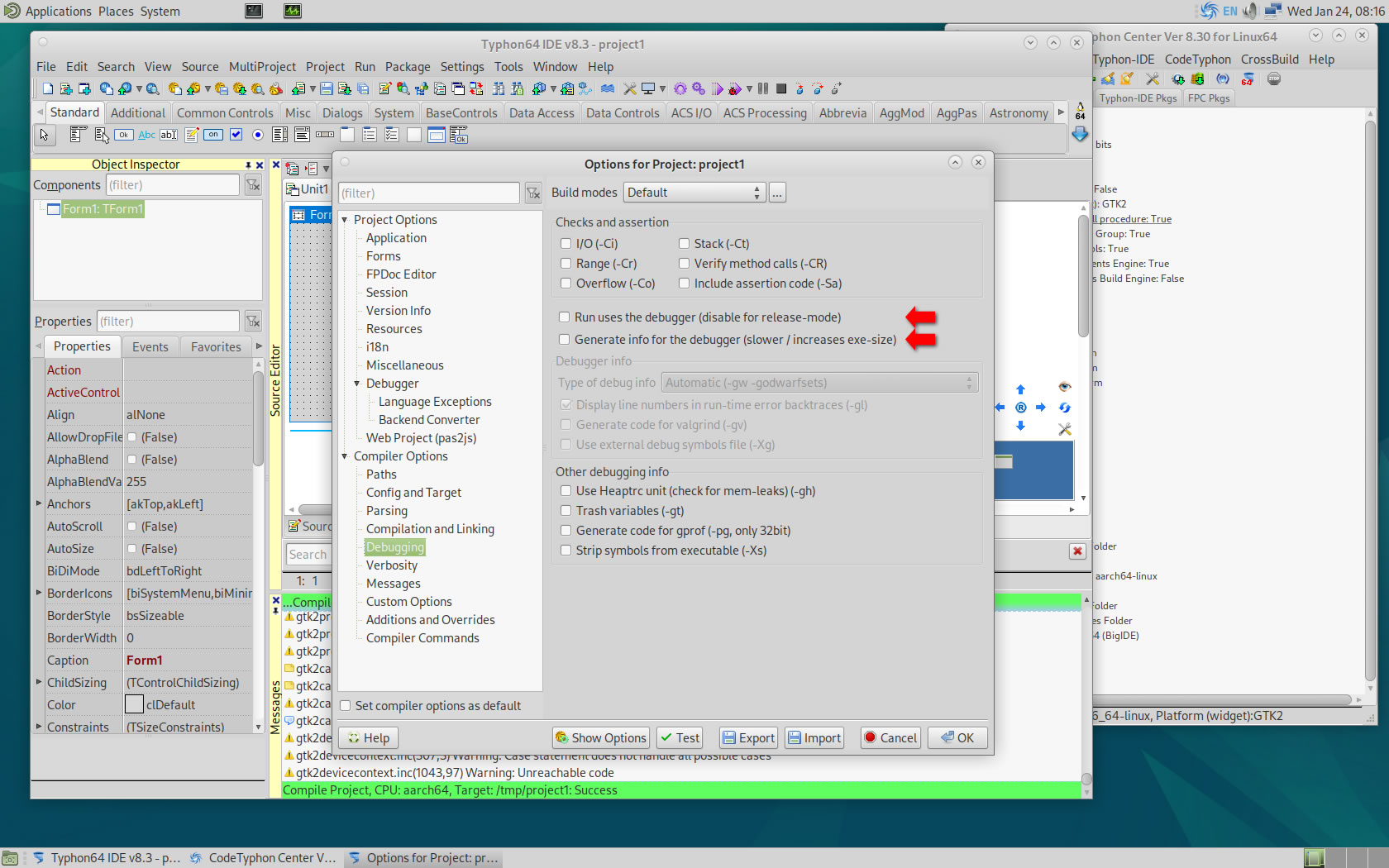Screen dimensions: 1389x868
Task: Click the Pause toolbar icon
Action: (x=763, y=88)
